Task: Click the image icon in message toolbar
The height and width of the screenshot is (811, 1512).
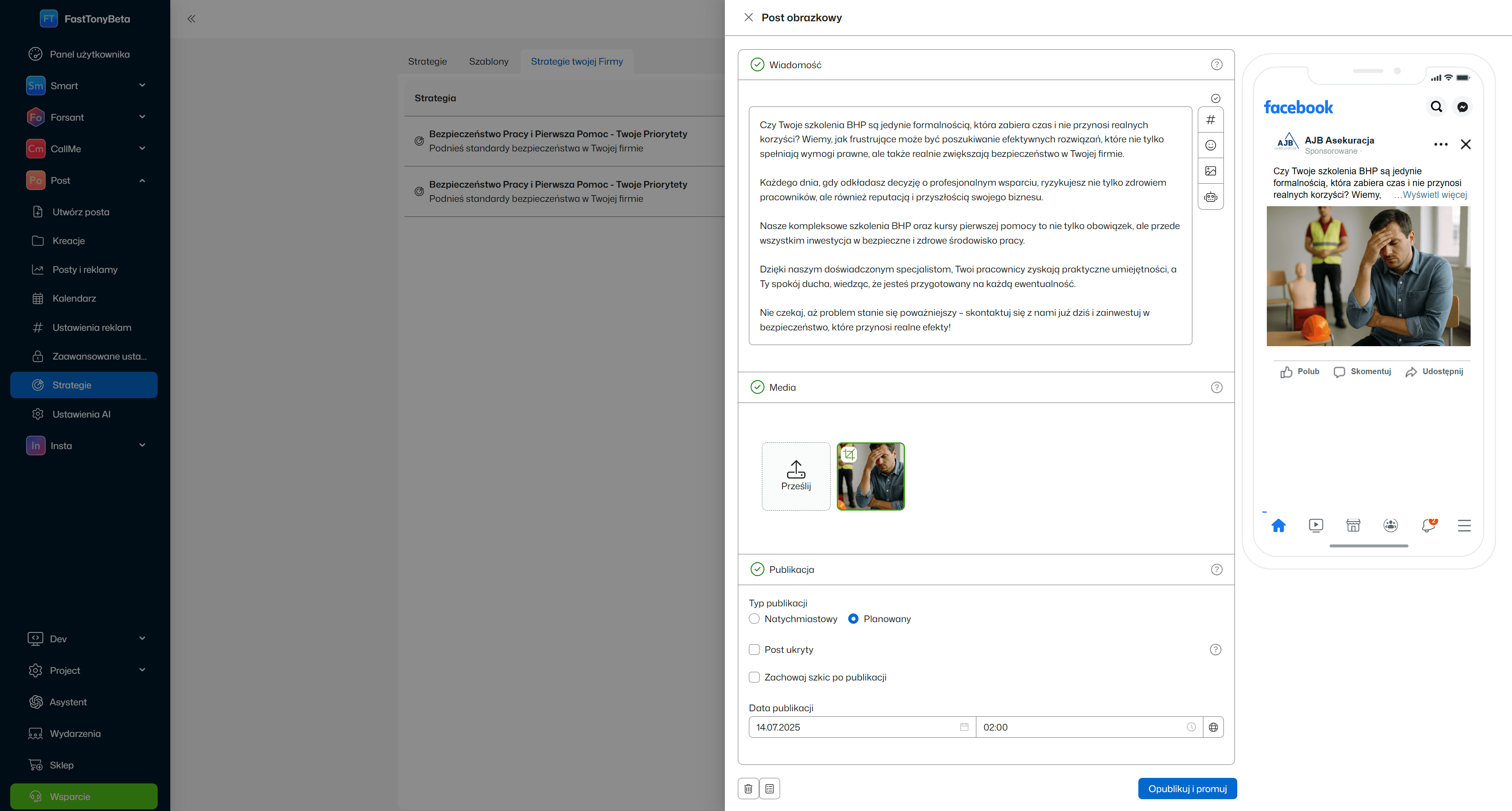Action: [x=1210, y=171]
